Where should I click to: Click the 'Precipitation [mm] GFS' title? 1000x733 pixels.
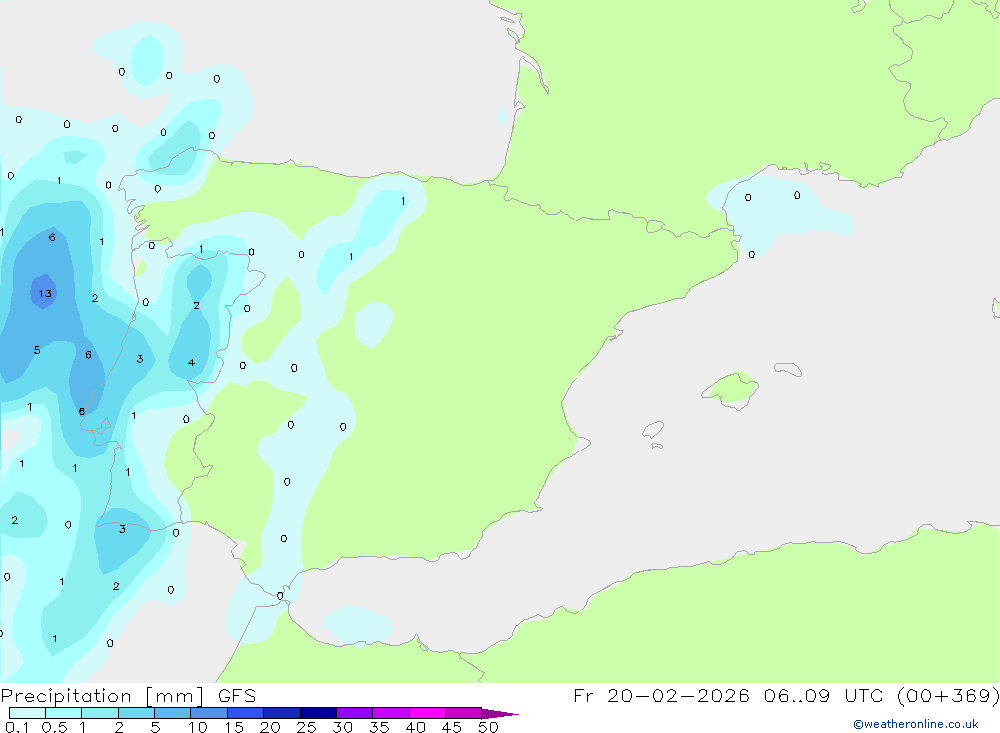(128, 695)
